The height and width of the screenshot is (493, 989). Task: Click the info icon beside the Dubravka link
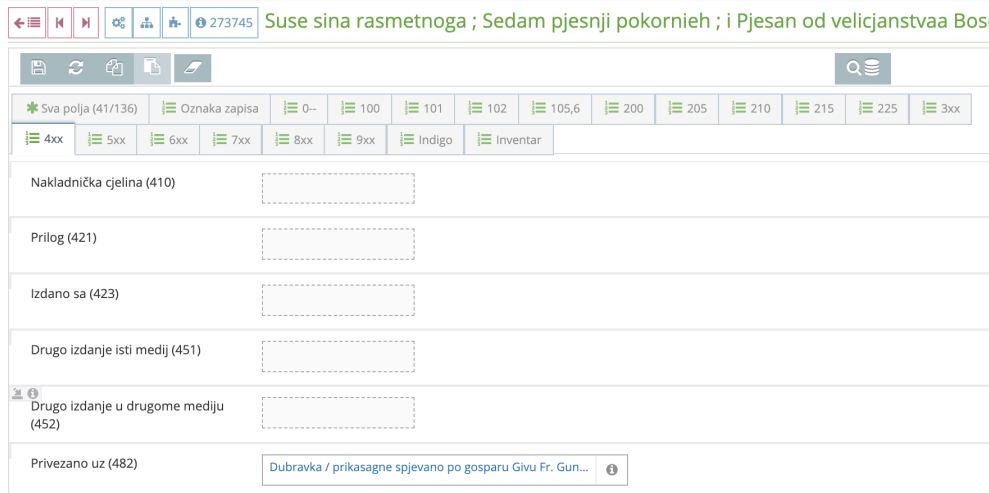612,470
